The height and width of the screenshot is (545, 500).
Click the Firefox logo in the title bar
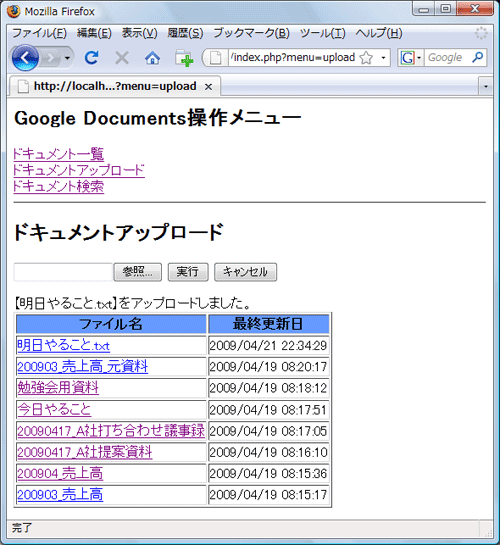tap(14, 11)
